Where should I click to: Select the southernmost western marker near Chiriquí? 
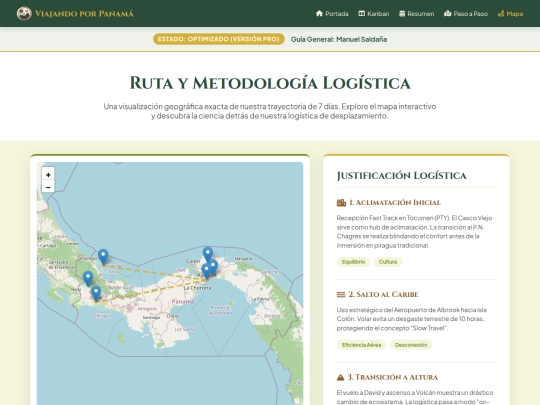coord(96,293)
